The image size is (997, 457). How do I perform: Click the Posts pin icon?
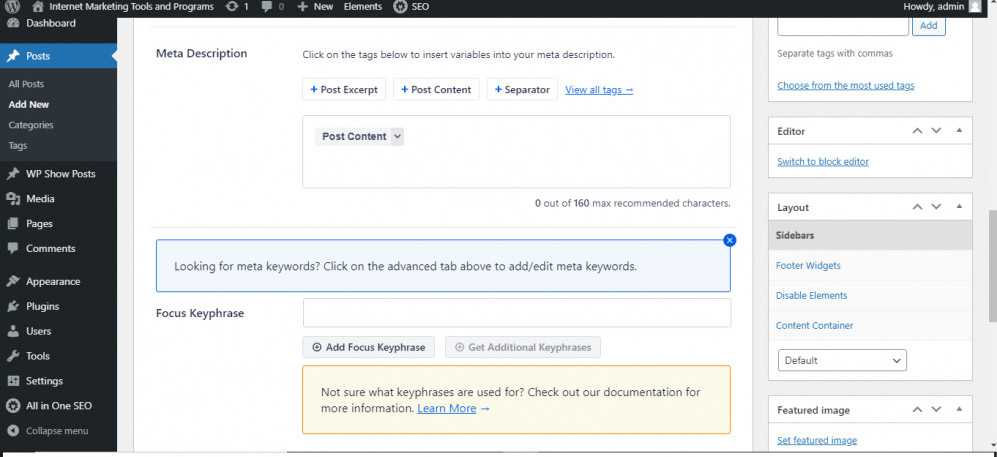[13, 56]
